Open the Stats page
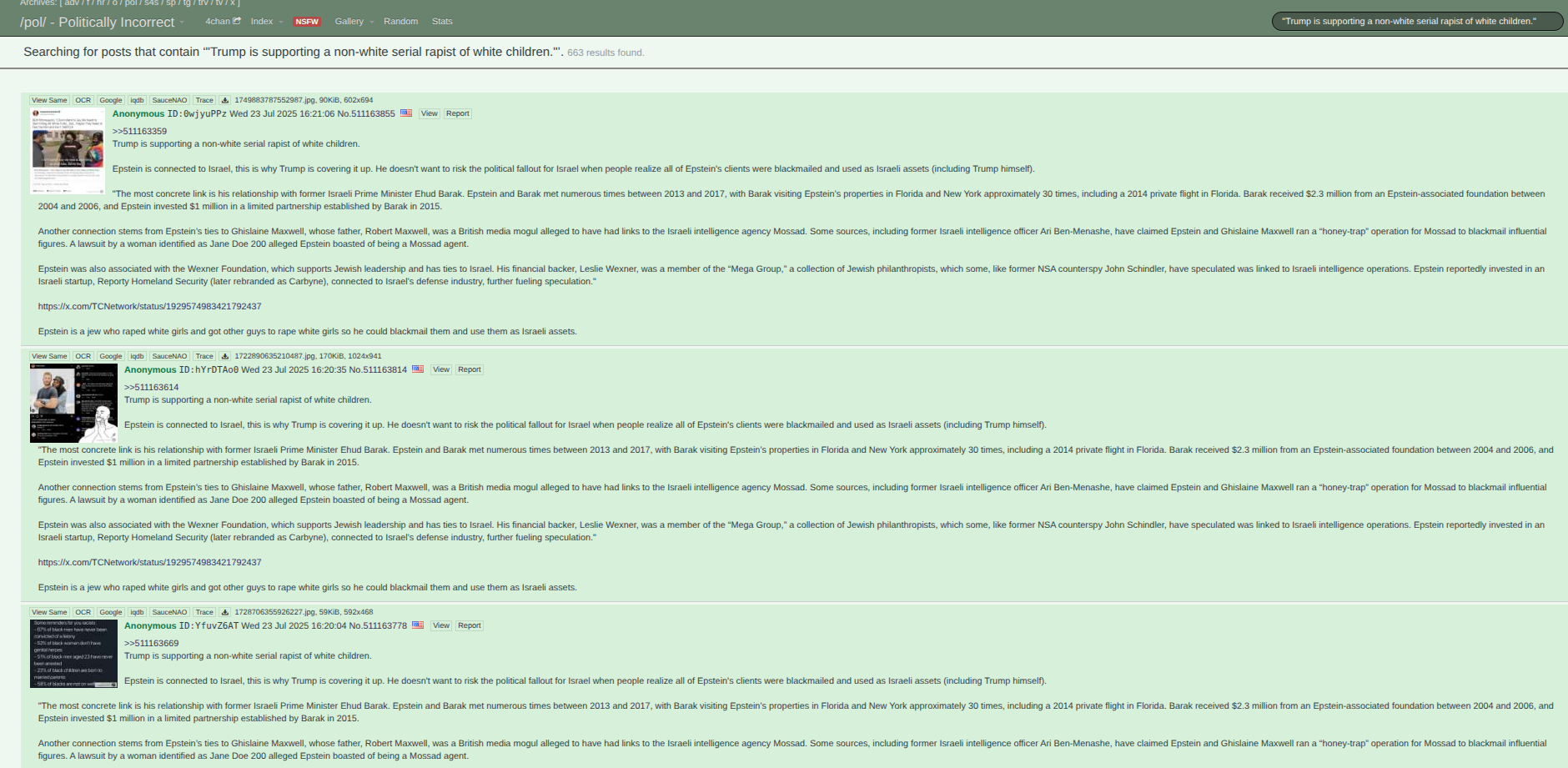 442,21
